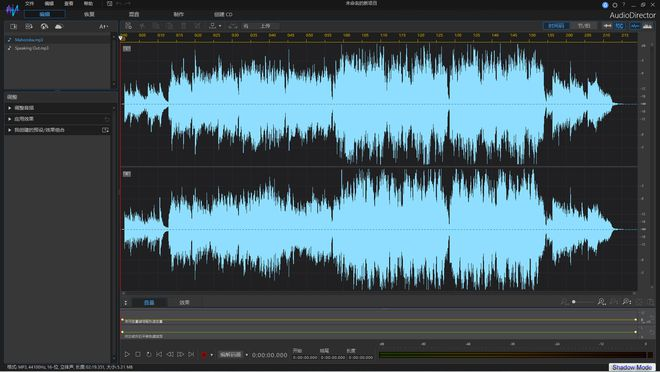Click the download media icon in library panel

(29, 27)
